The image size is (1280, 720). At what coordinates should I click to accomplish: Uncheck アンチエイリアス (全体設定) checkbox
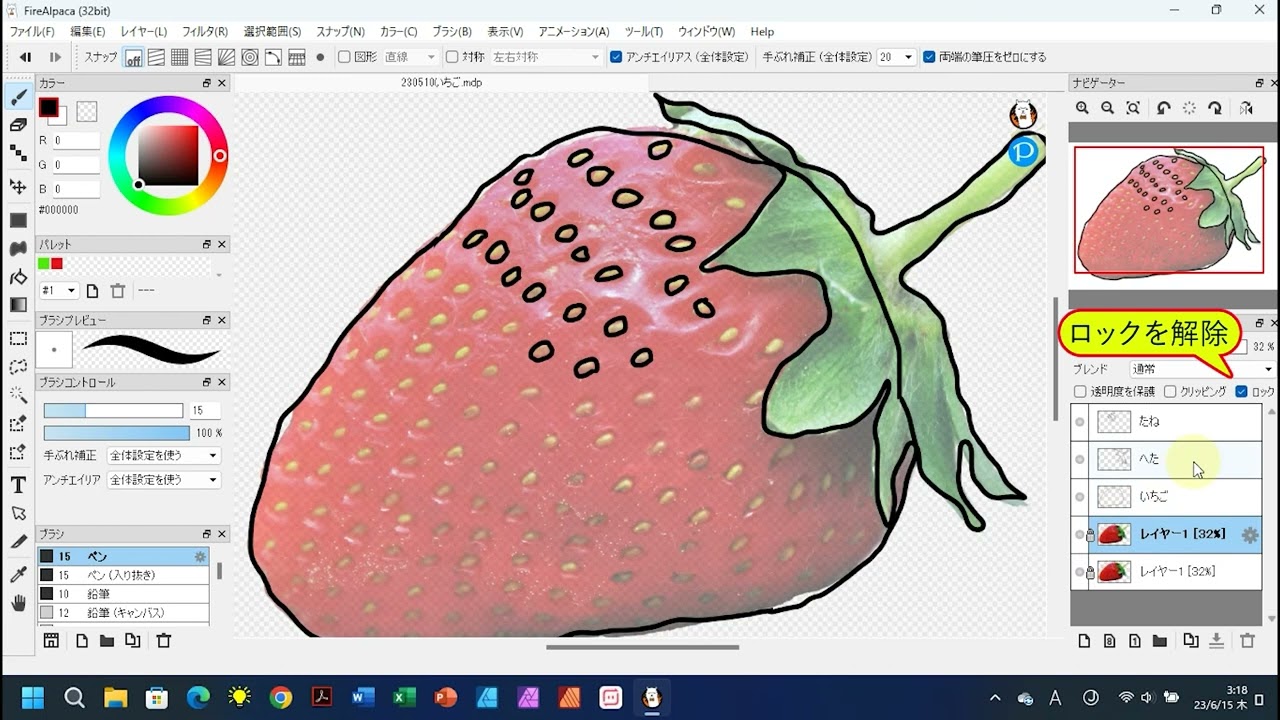pos(616,58)
